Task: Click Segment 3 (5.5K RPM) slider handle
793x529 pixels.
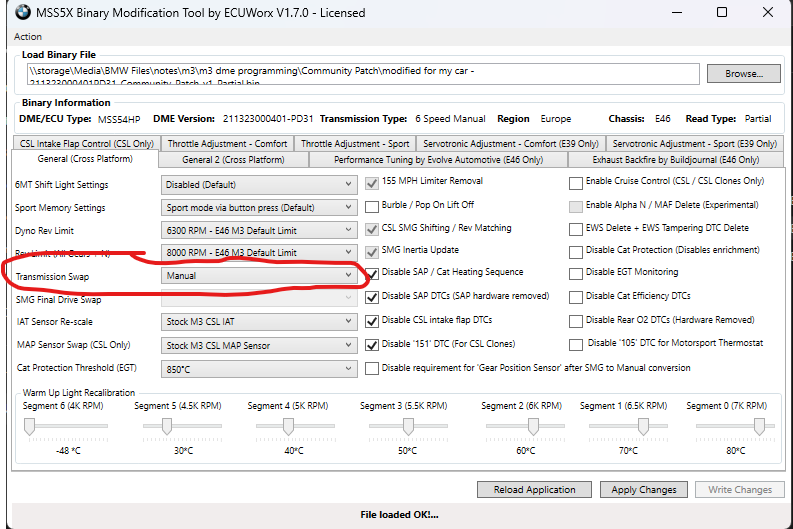Action: [x=408, y=426]
